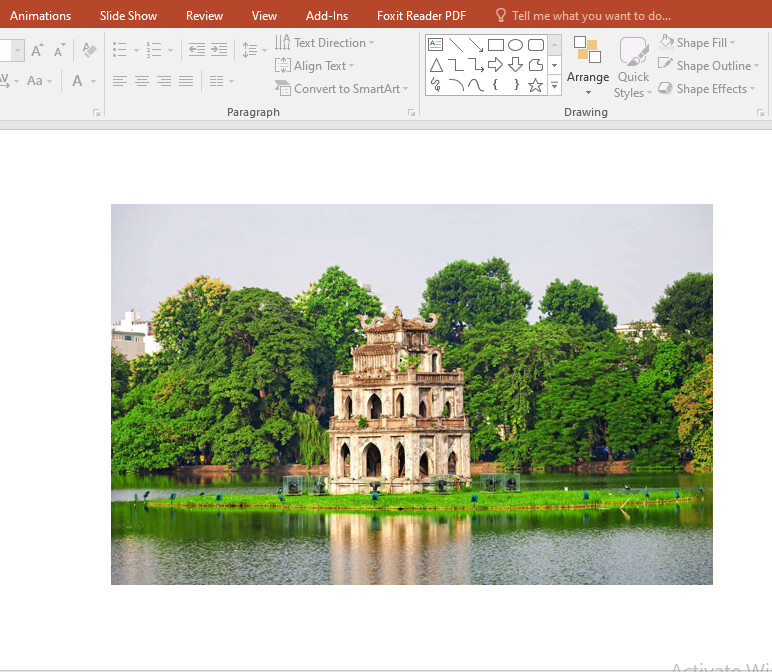772x672 pixels.
Task: Open Quick Styles gallery
Action: pyautogui.click(x=633, y=67)
